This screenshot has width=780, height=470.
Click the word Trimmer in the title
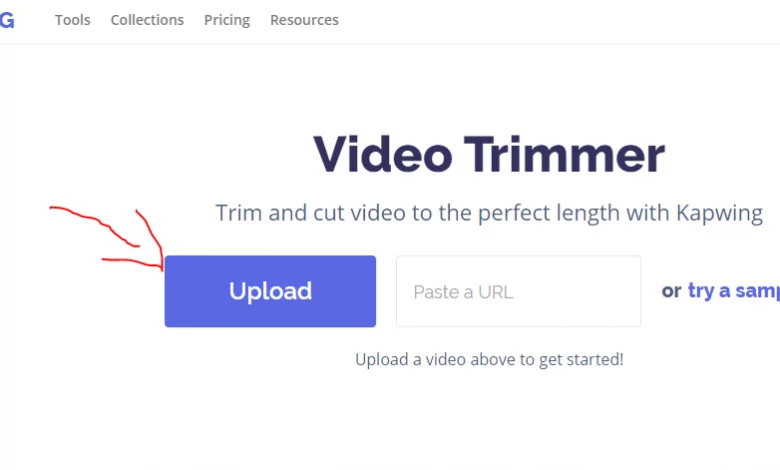pyautogui.click(x=565, y=155)
